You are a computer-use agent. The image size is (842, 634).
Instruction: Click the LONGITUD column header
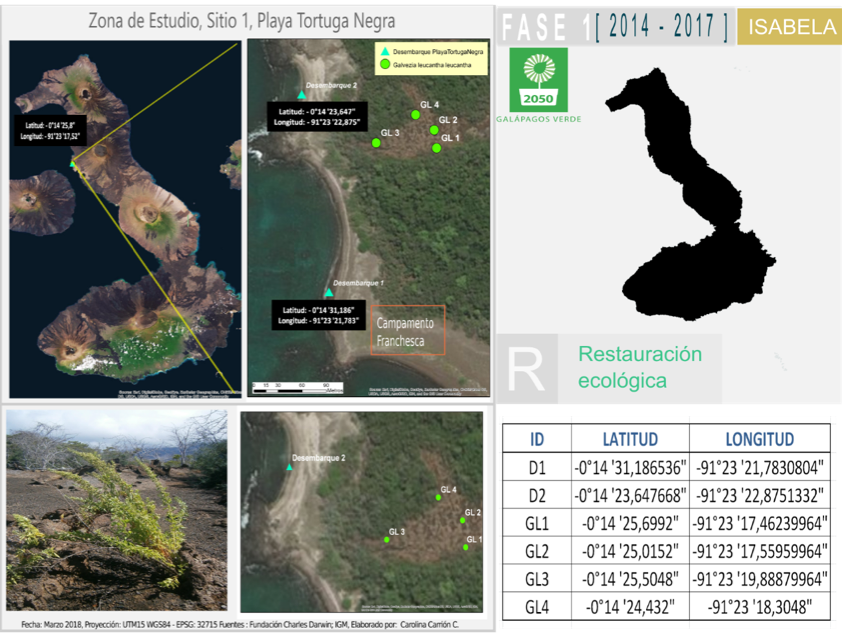[x=759, y=439]
